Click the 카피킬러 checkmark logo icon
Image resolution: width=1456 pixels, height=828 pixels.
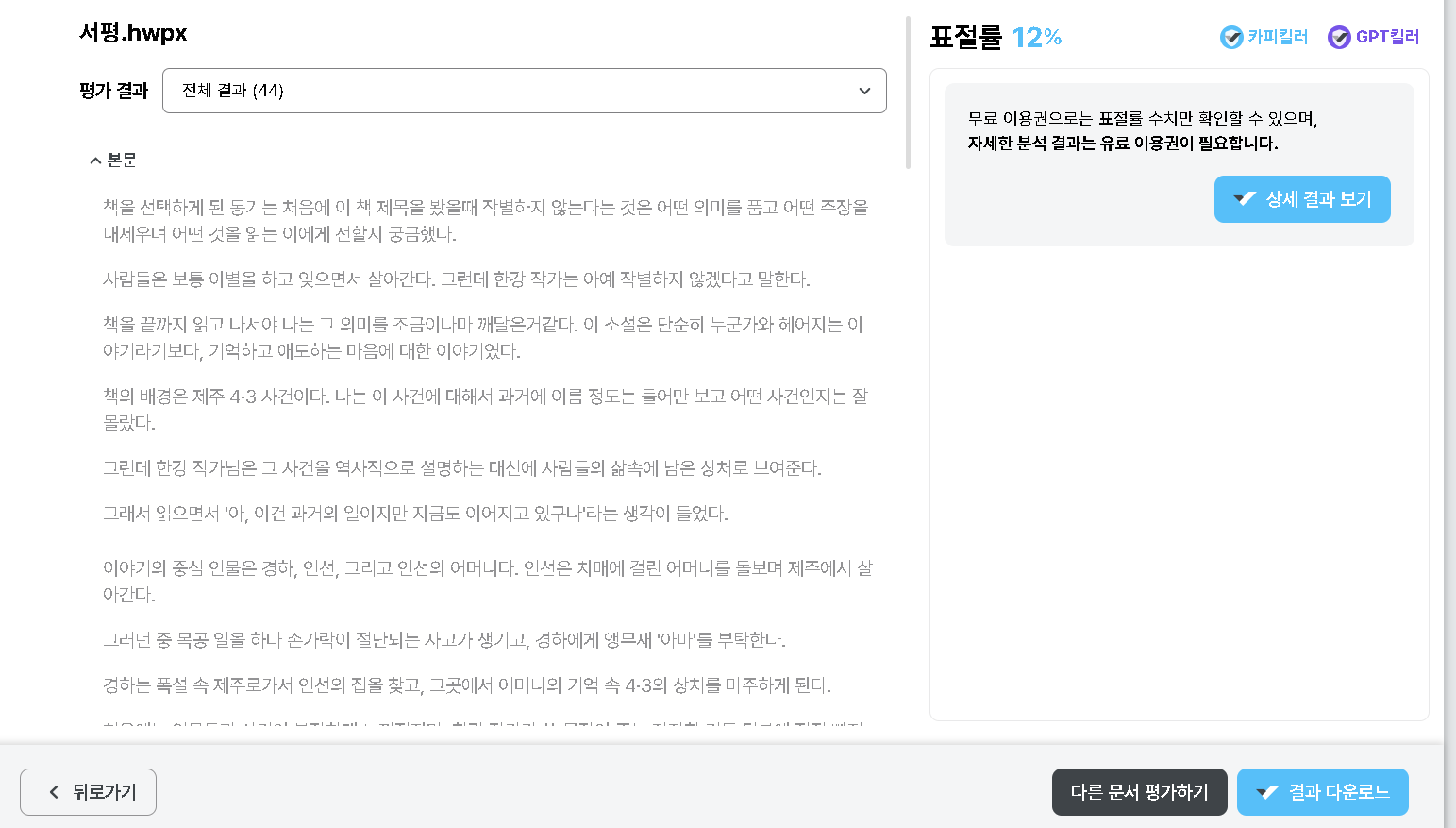[x=1230, y=37]
